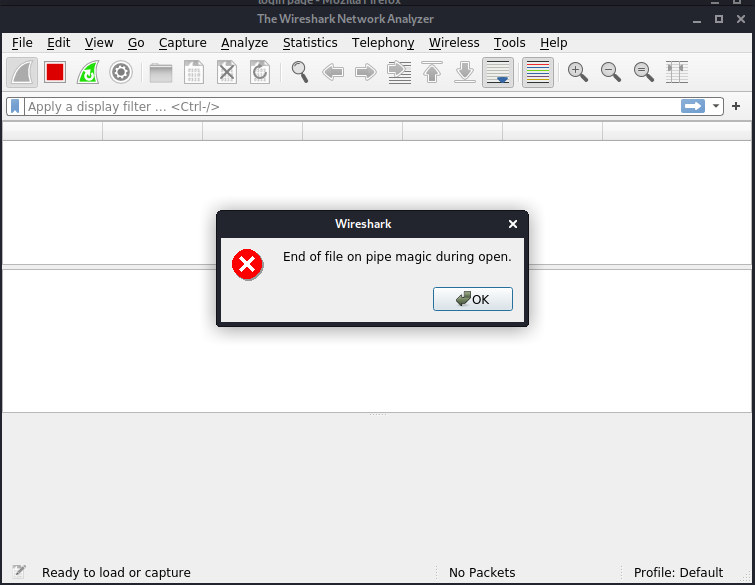Find a packet magnifier icon
755x585 pixels.
coord(299,73)
